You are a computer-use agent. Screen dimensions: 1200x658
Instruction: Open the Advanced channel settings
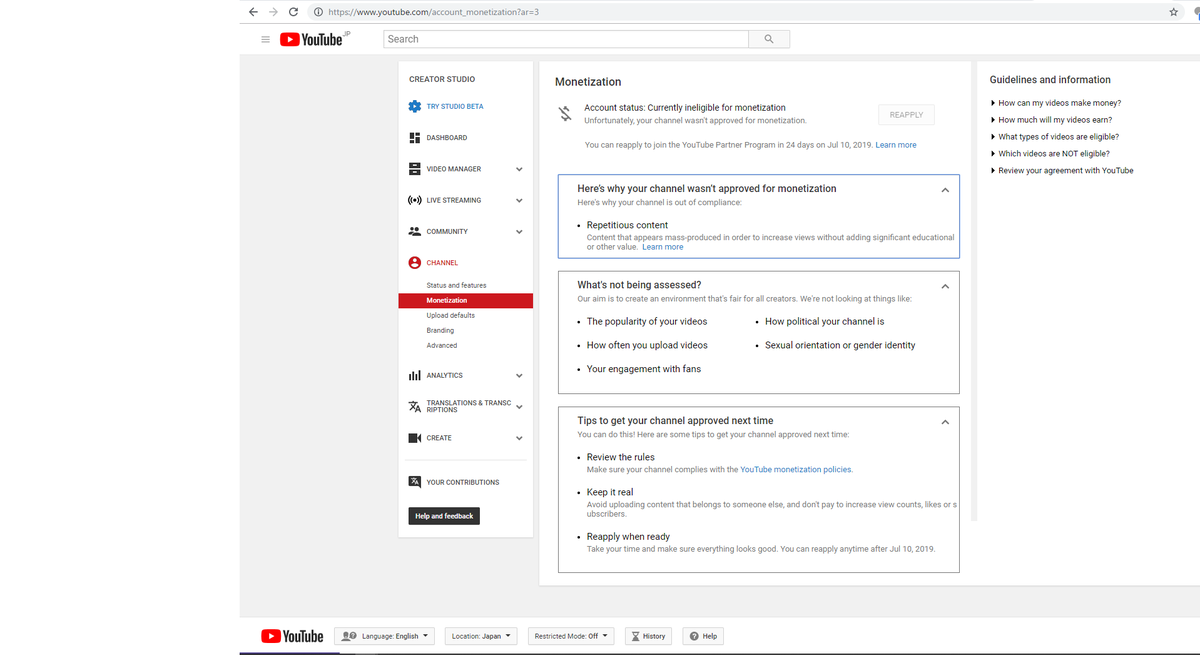click(x=441, y=345)
